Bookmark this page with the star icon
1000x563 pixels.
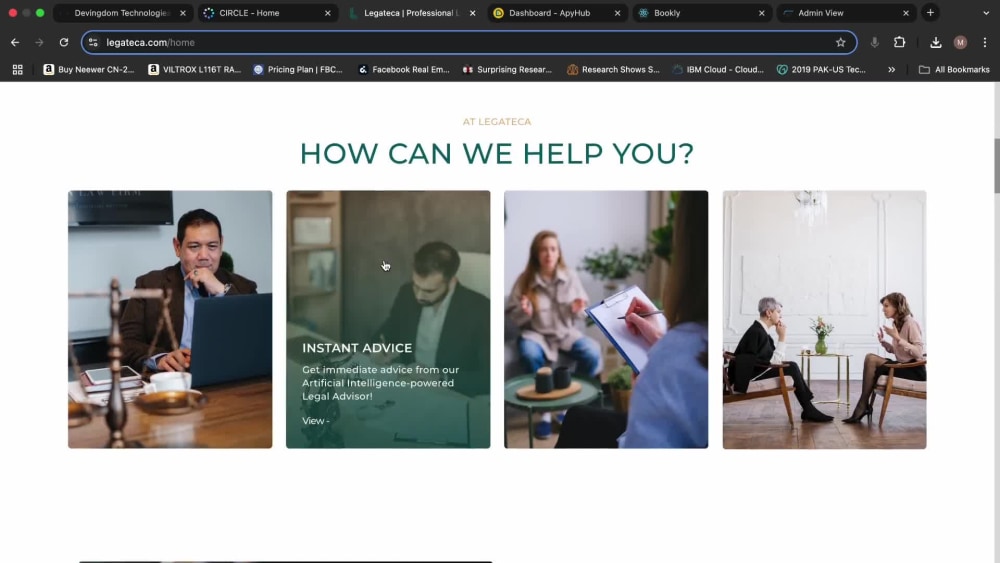[x=841, y=42]
